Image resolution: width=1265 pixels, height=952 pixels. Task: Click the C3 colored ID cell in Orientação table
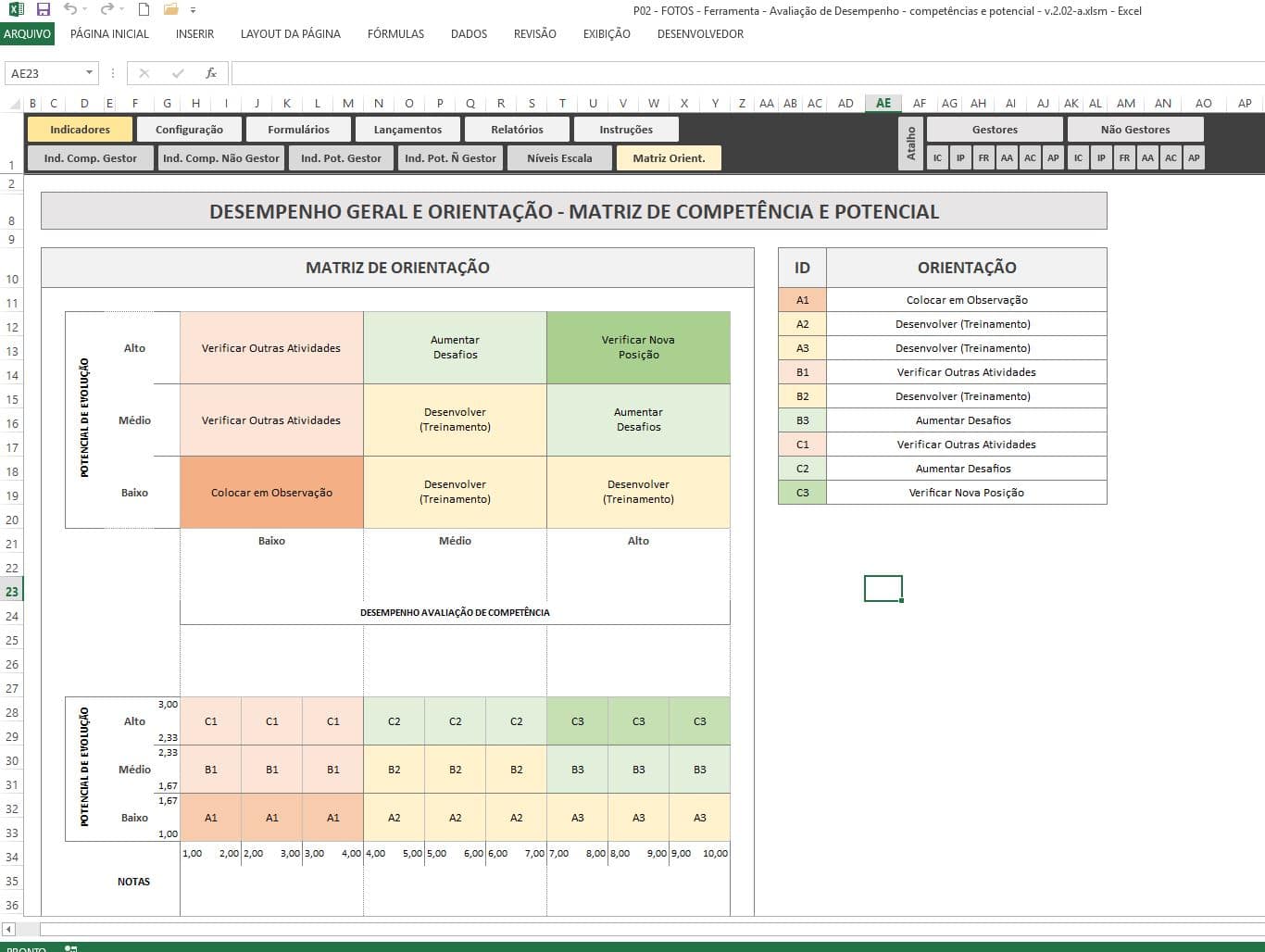(x=802, y=493)
